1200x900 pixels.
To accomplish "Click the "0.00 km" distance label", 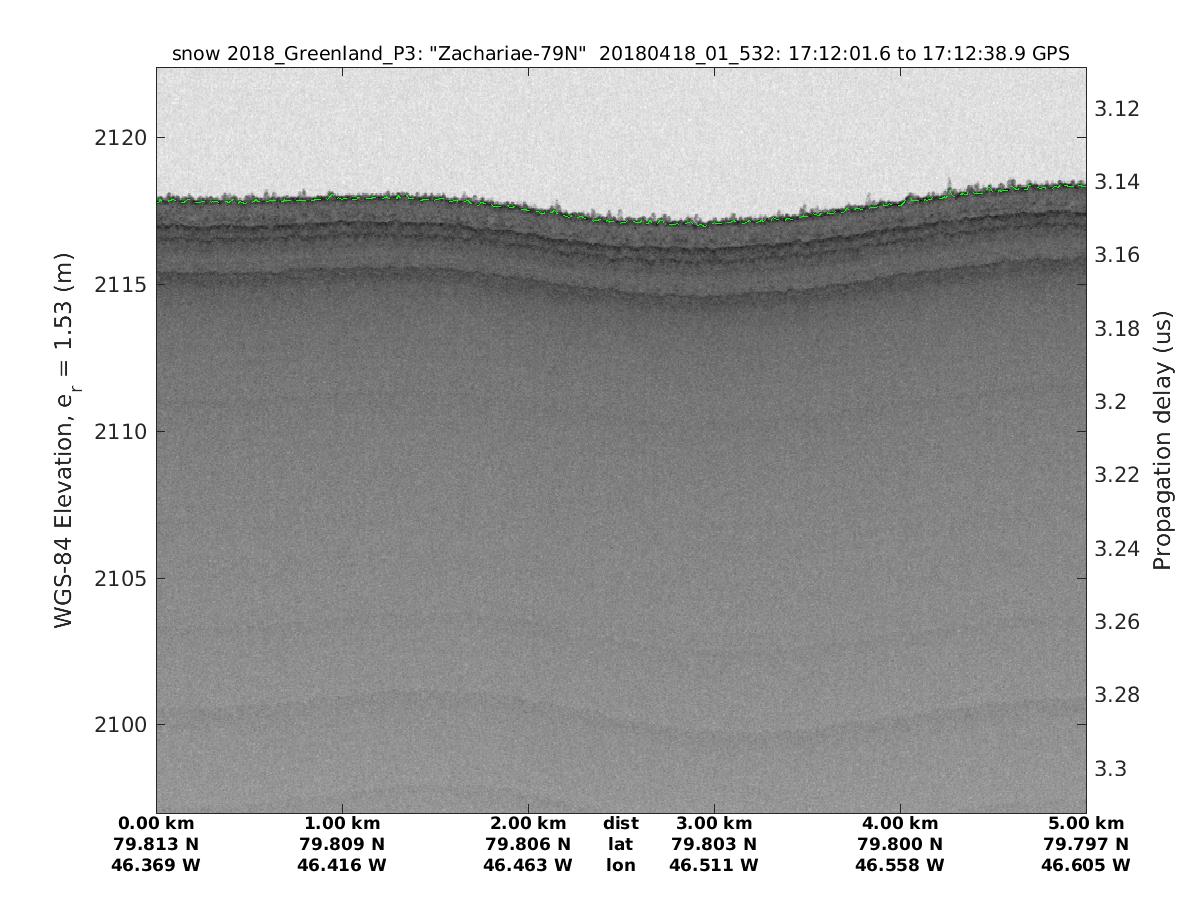I will tap(157, 824).
